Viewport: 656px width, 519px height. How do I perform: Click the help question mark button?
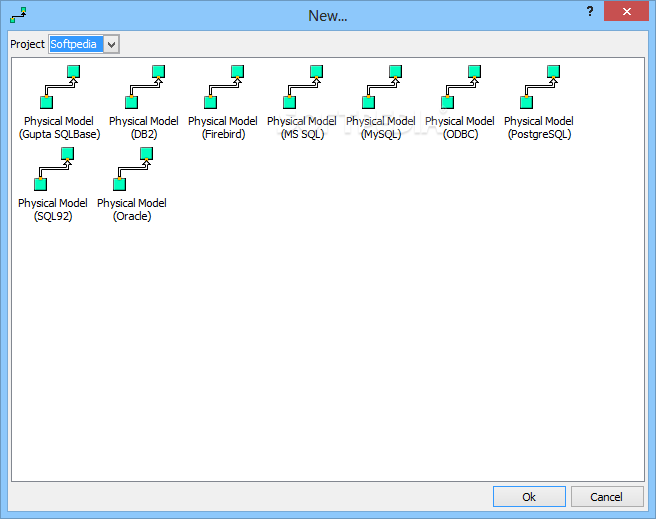point(590,11)
